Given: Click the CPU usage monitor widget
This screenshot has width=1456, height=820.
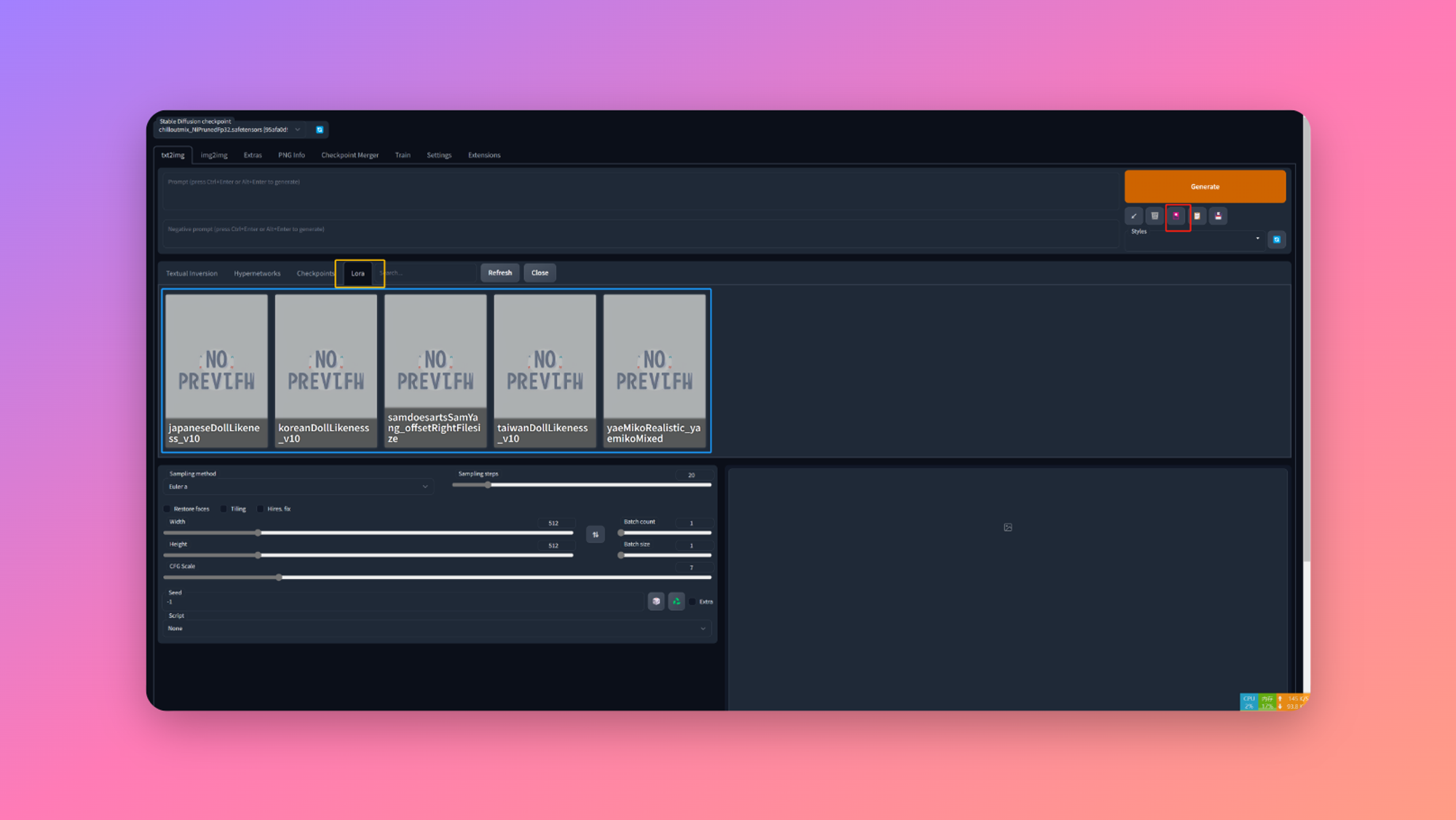Looking at the screenshot, I should tap(1249, 702).
